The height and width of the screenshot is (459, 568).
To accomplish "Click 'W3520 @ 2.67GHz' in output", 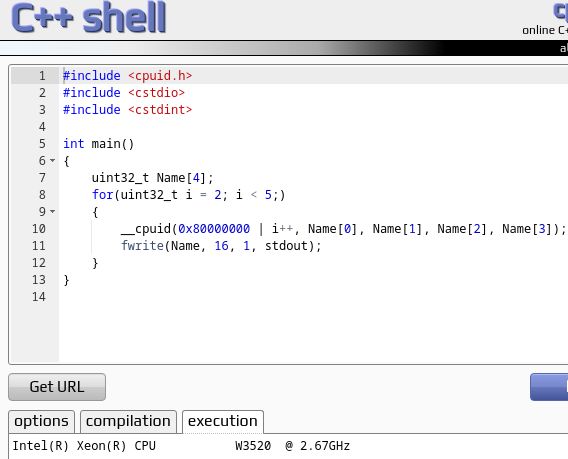I will [x=293, y=446].
